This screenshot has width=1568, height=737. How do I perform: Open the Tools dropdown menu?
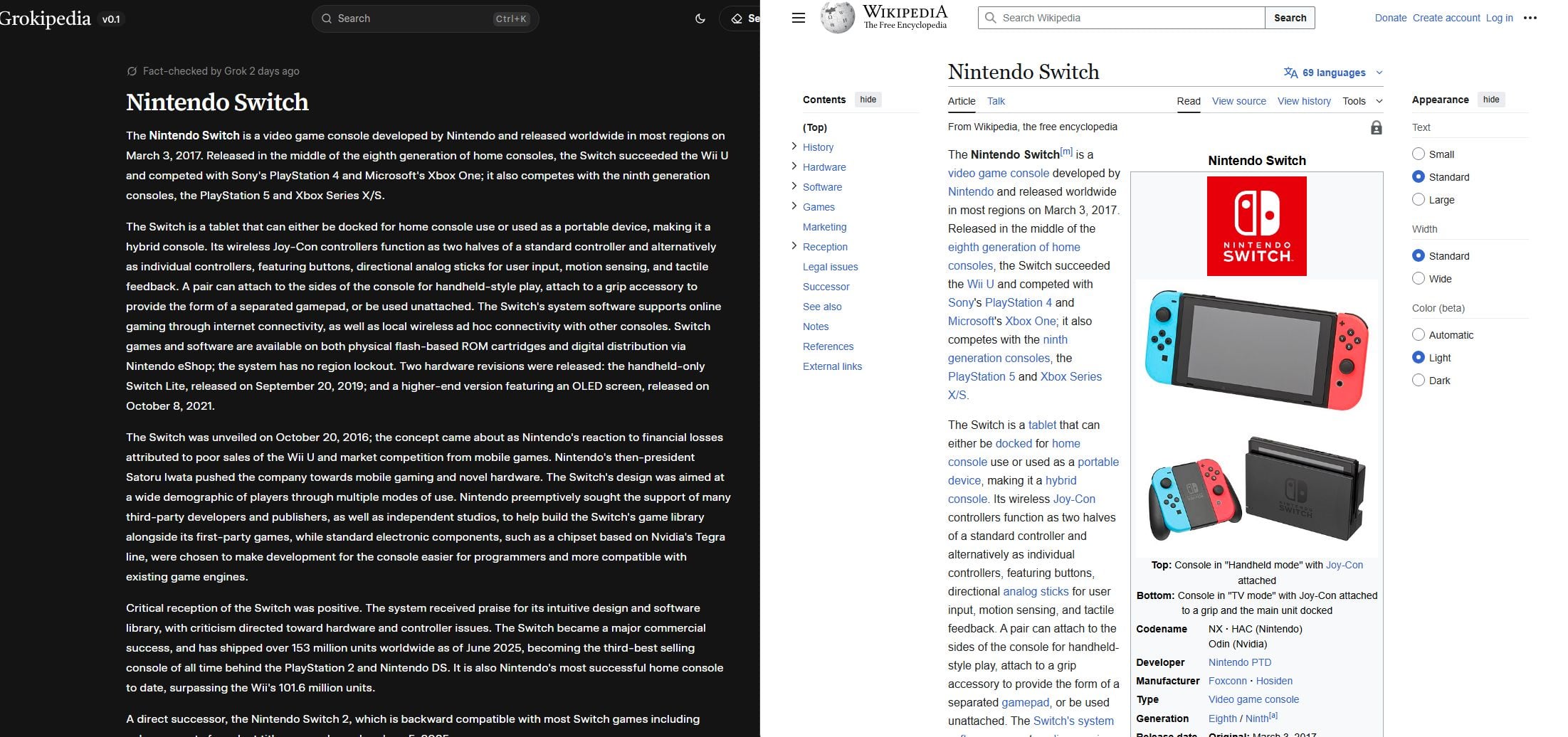pyautogui.click(x=1362, y=101)
